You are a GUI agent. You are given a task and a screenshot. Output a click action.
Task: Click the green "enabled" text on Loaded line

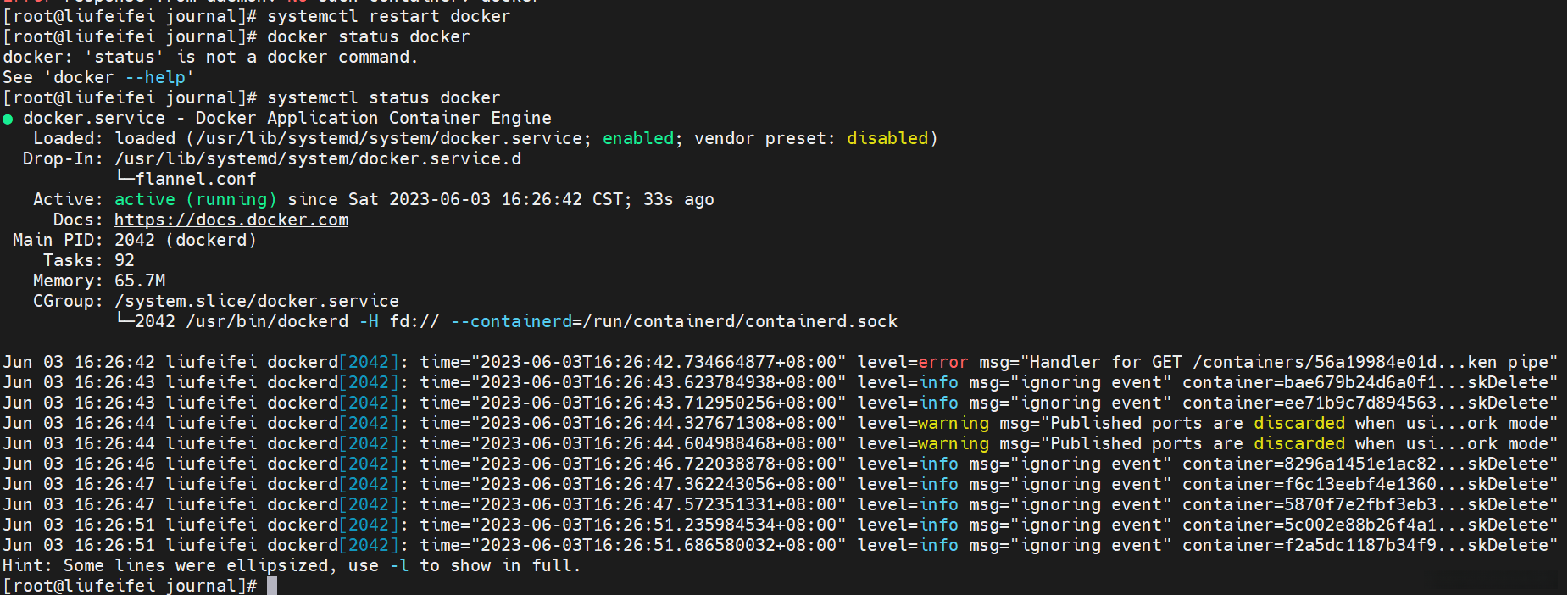(637, 139)
